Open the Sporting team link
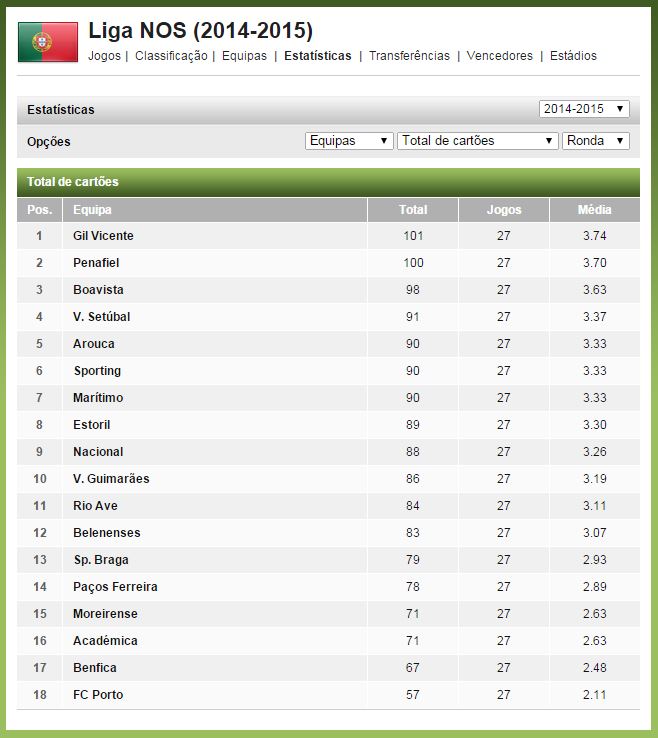 click(97, 371)
